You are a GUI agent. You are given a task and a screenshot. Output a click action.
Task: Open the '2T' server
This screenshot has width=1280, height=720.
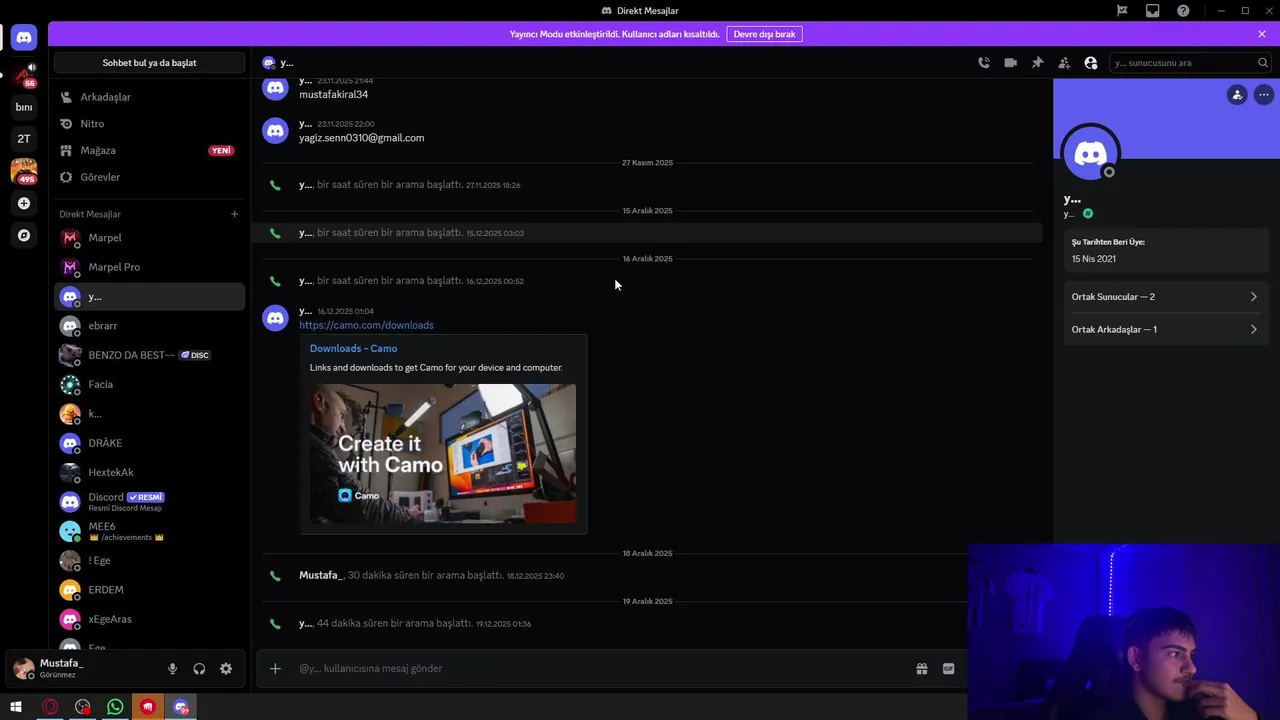pyautogui.click(x=24, y=139)
